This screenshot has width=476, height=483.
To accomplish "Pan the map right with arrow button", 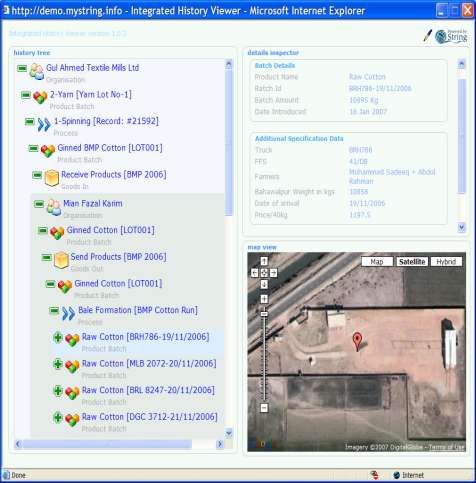I will (x=273, y=273).
